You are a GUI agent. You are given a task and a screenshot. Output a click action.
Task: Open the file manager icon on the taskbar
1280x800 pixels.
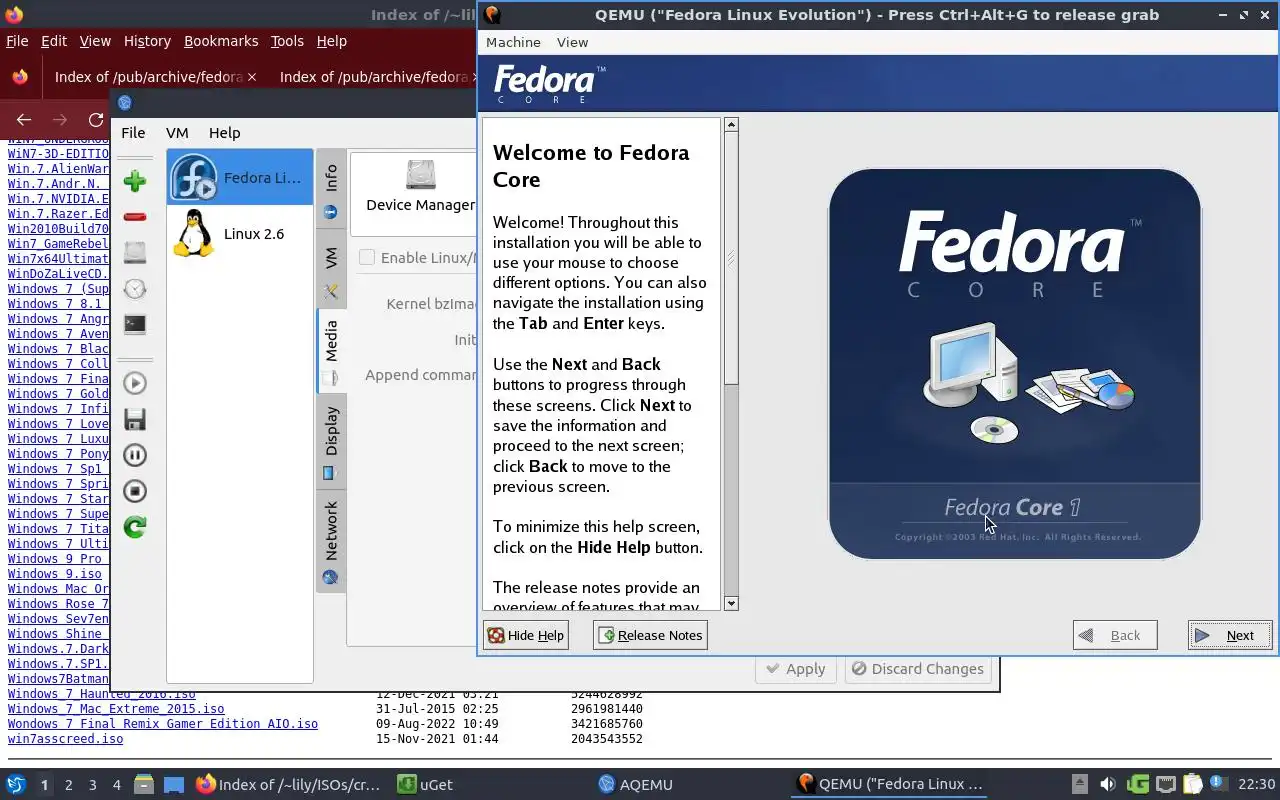[x=143, y=785]
